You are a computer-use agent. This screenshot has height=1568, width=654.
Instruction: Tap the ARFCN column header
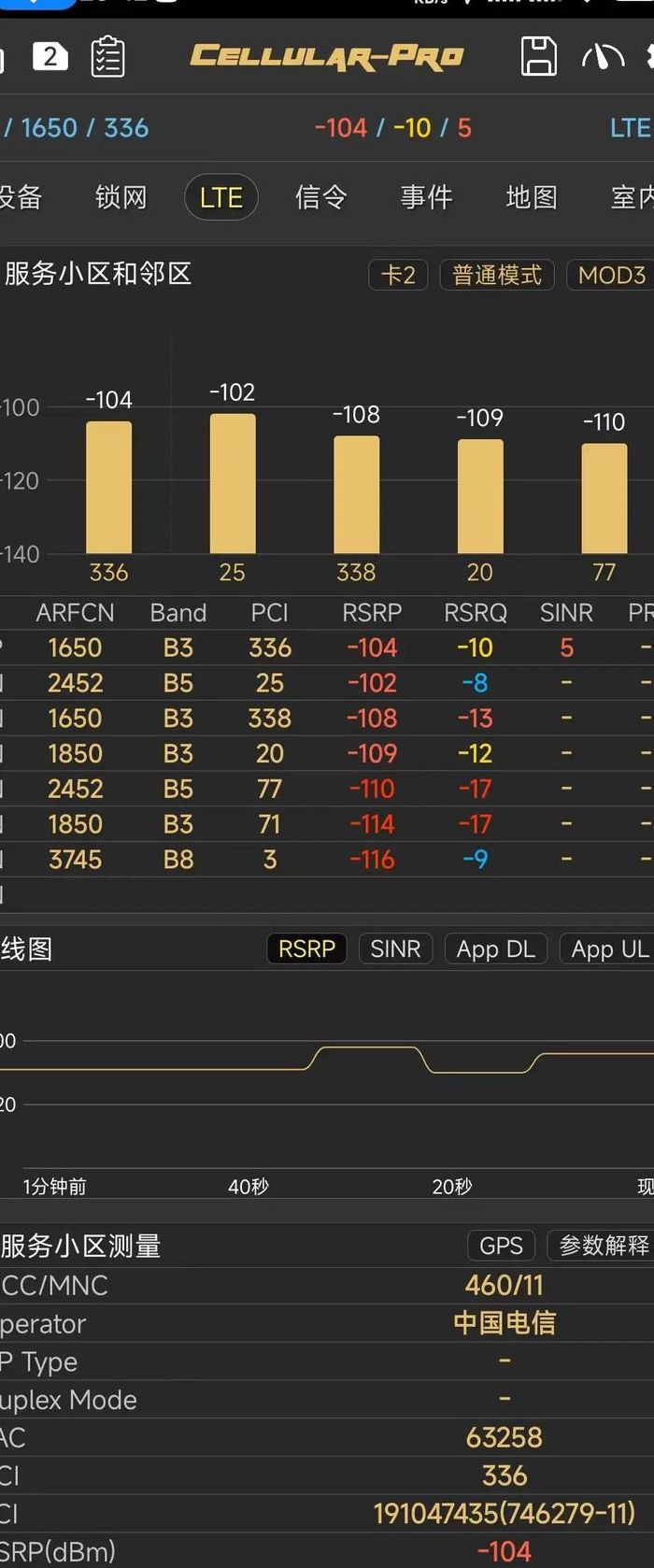(x=75, y=613)
